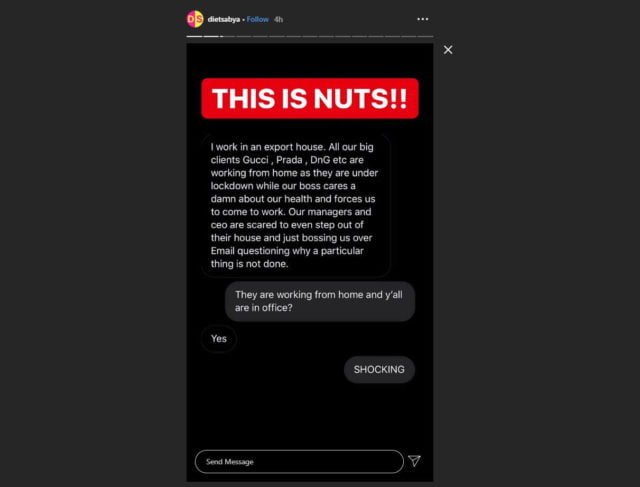The width and height of the screenshot is (640, 487).
Task: Click the red THIS IS NUTS banner
Action: (310, 98)
